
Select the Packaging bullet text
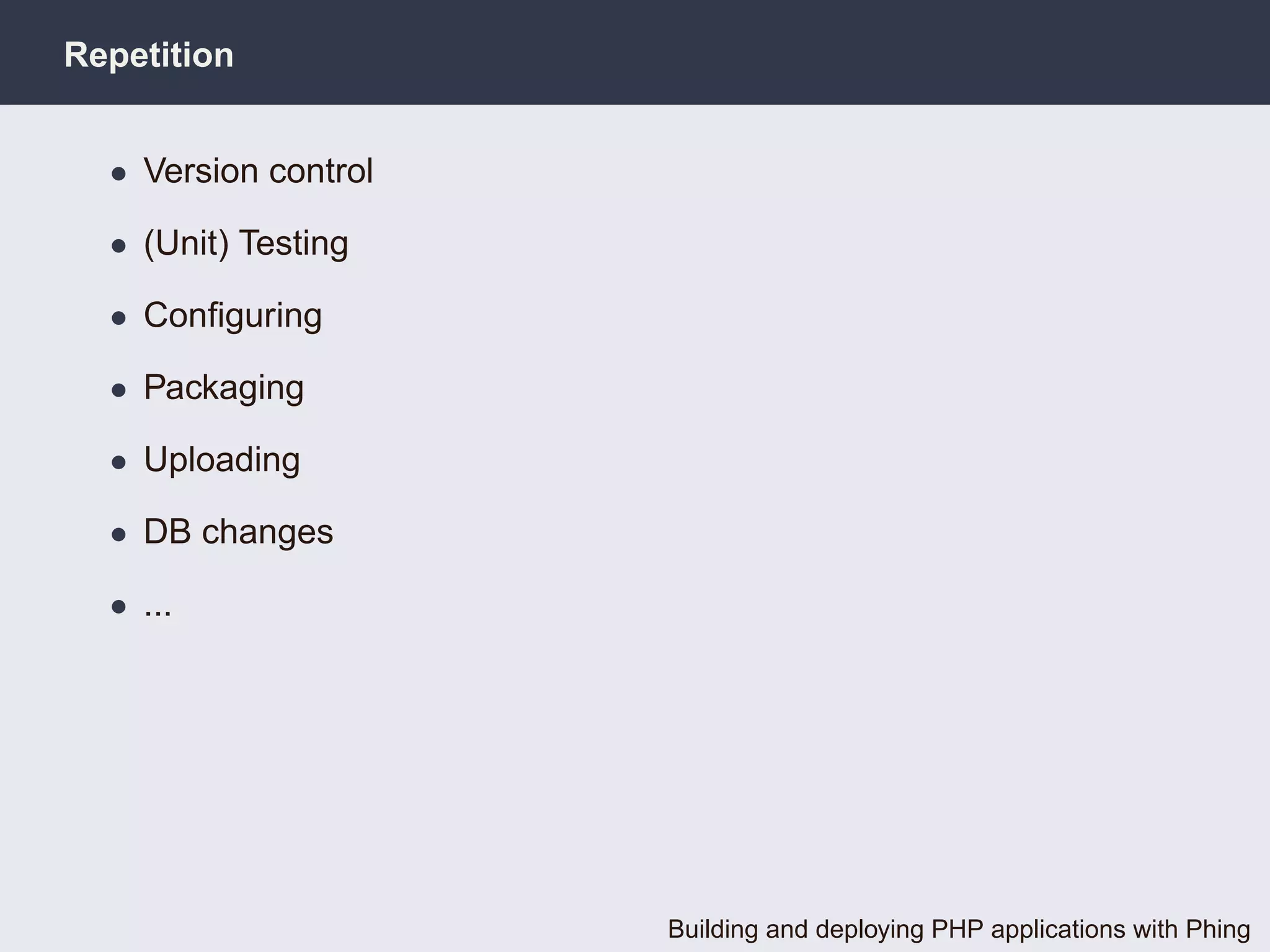(223, 388)
